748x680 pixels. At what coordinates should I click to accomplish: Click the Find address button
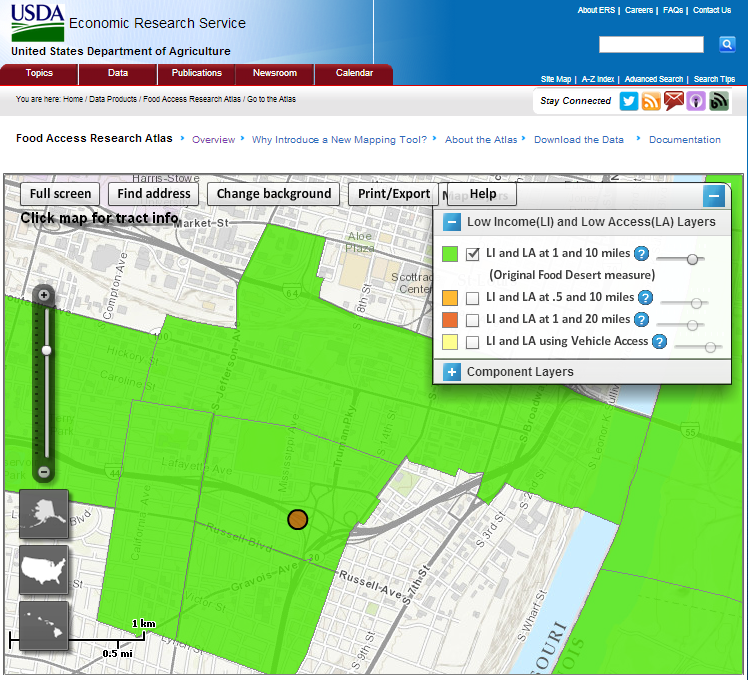coord(154,194)
